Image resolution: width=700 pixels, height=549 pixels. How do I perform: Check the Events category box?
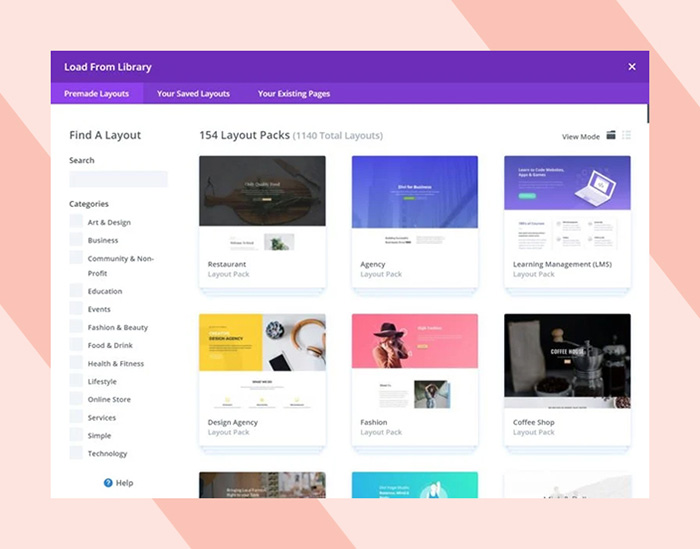pos(76,308)
